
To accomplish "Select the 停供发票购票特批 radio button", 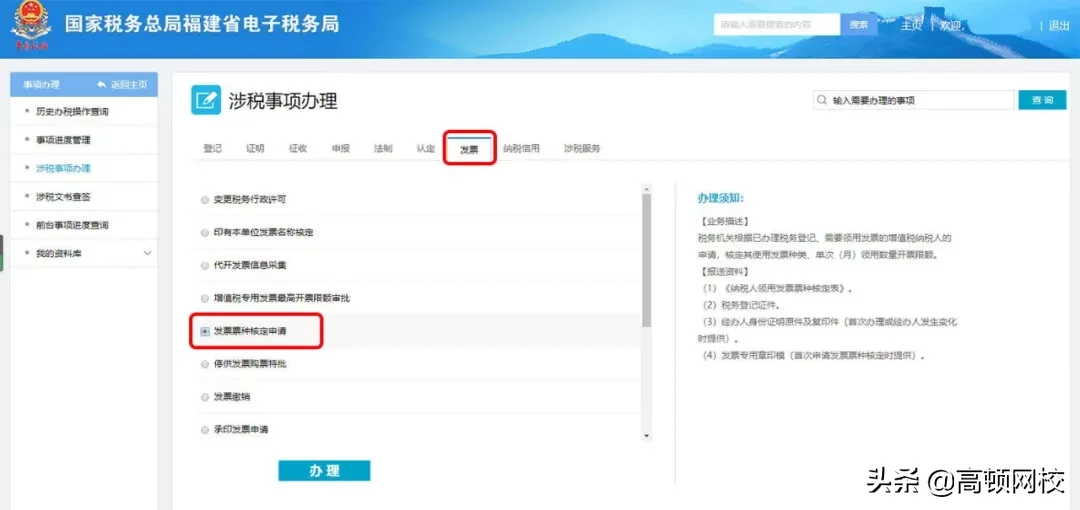I will 205,364.
